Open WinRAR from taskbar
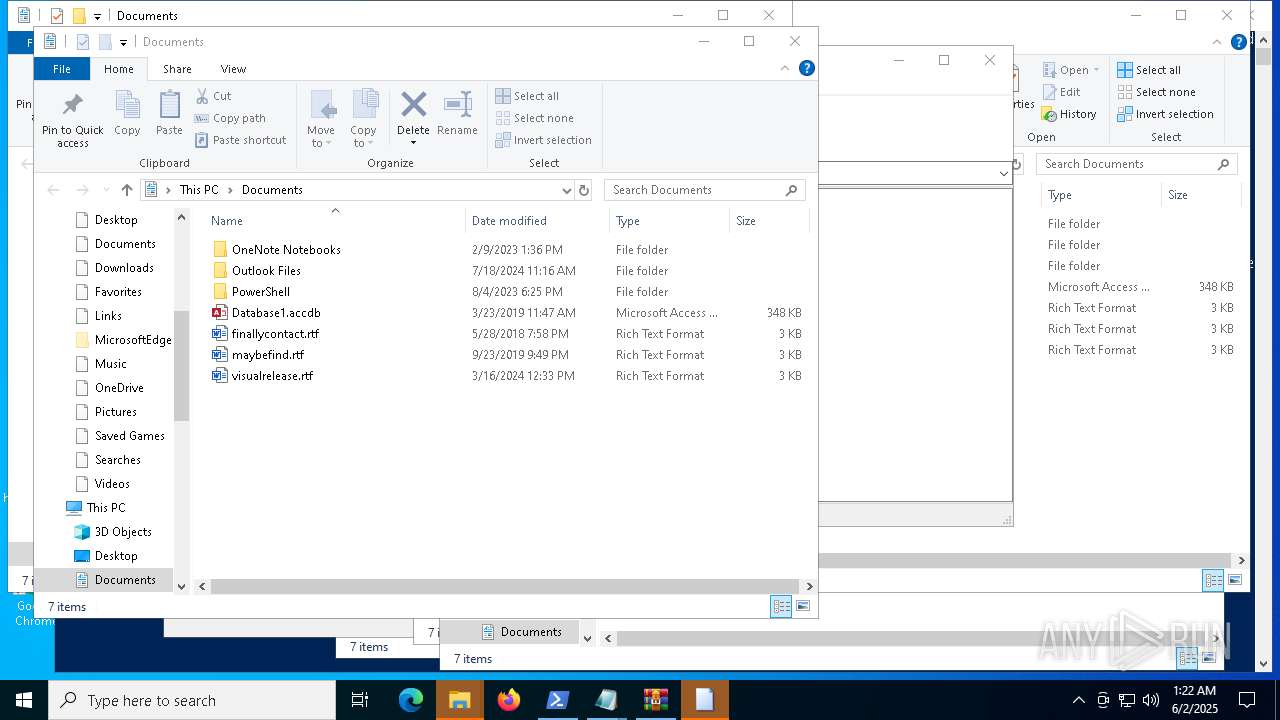This screenshot has width=1280, height=720. point(656,700)
